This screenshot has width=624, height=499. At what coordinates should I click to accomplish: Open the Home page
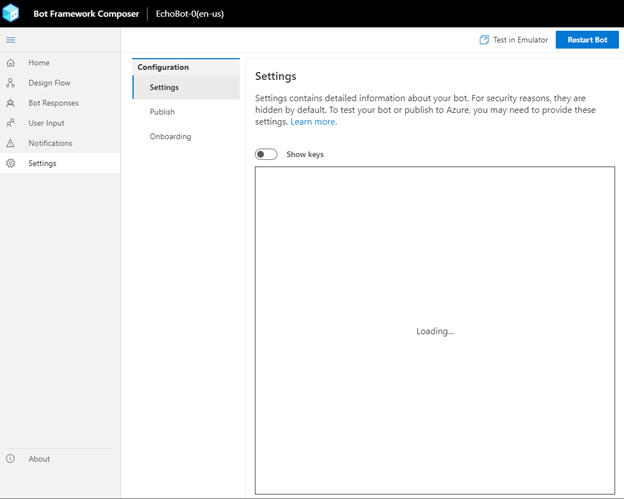(60, 63)
